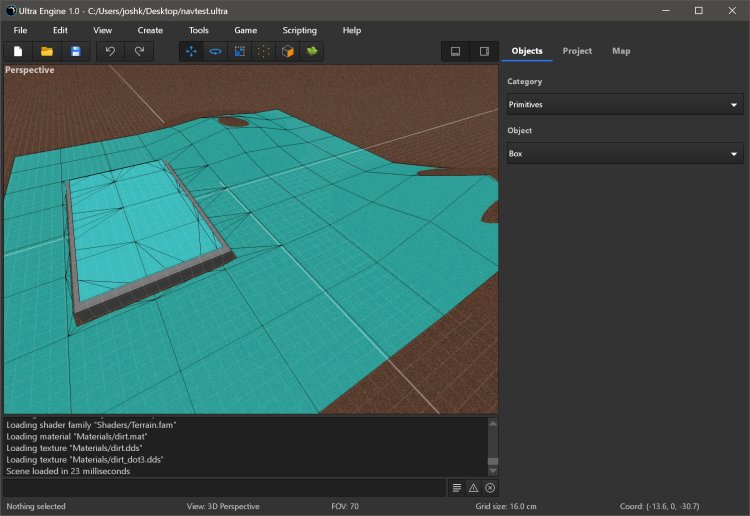Open the Scripting menu

(299, 31)
